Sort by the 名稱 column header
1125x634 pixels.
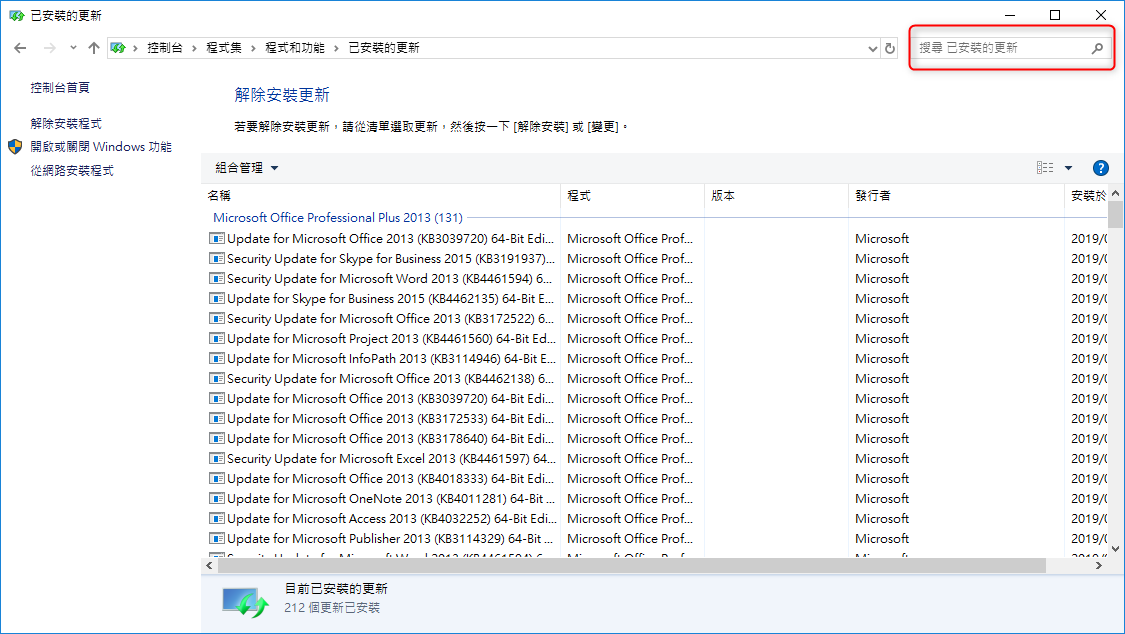pos(381,196)
